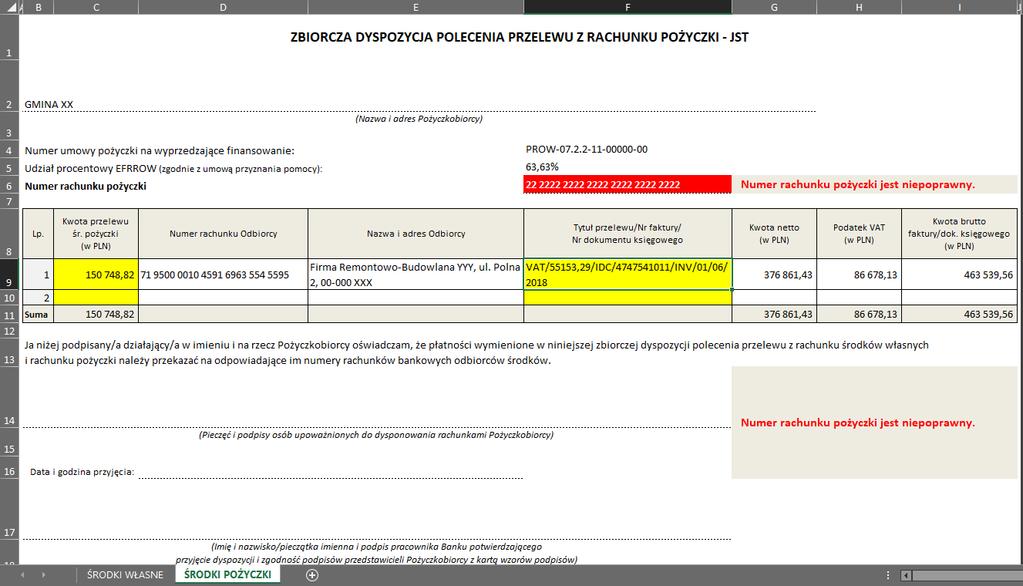
Task: Click Suma row total 150 748,82
Action: click(x=96, y=315)
